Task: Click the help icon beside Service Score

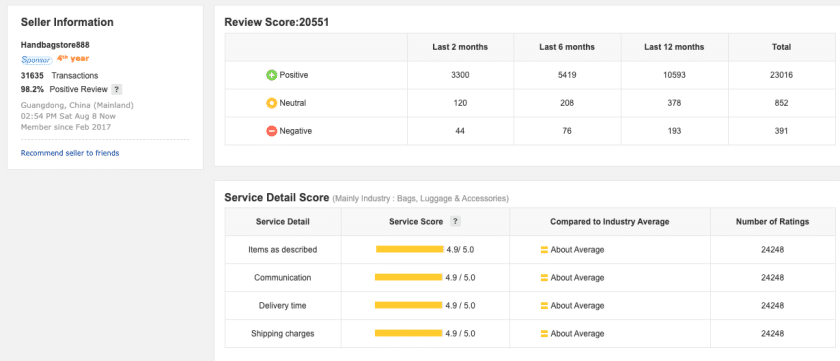Action: (455, 222)
